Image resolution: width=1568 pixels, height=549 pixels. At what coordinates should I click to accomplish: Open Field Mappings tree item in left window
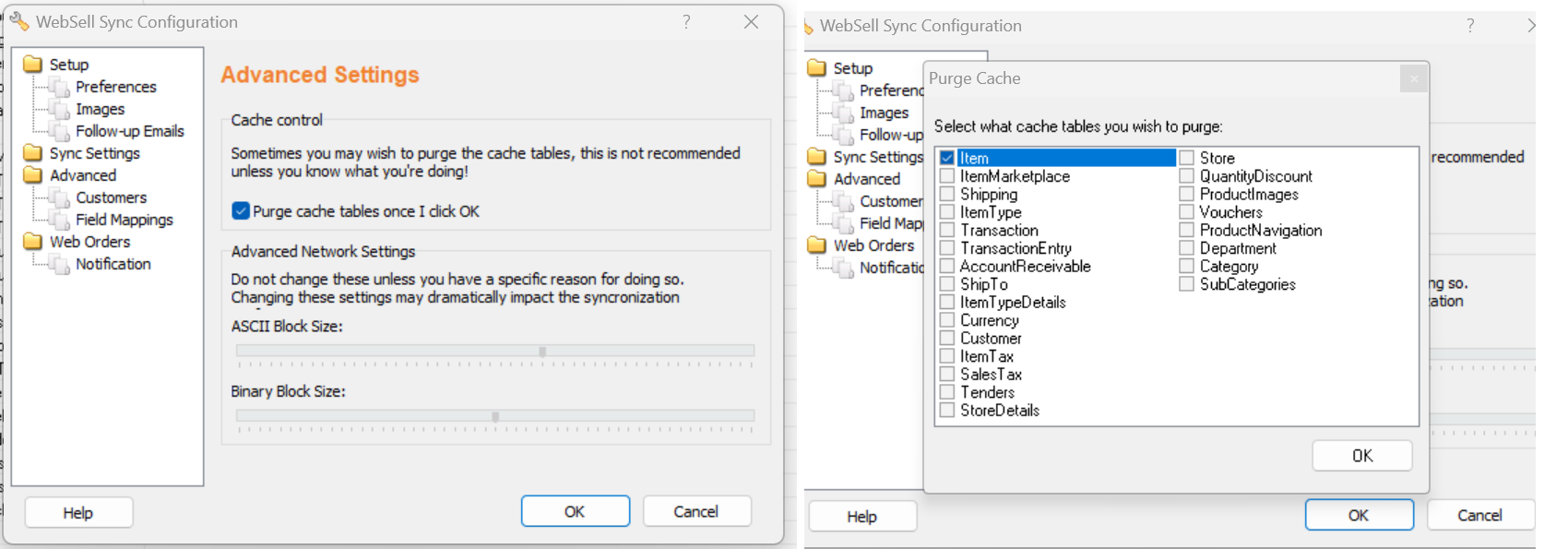coord(125,220)
